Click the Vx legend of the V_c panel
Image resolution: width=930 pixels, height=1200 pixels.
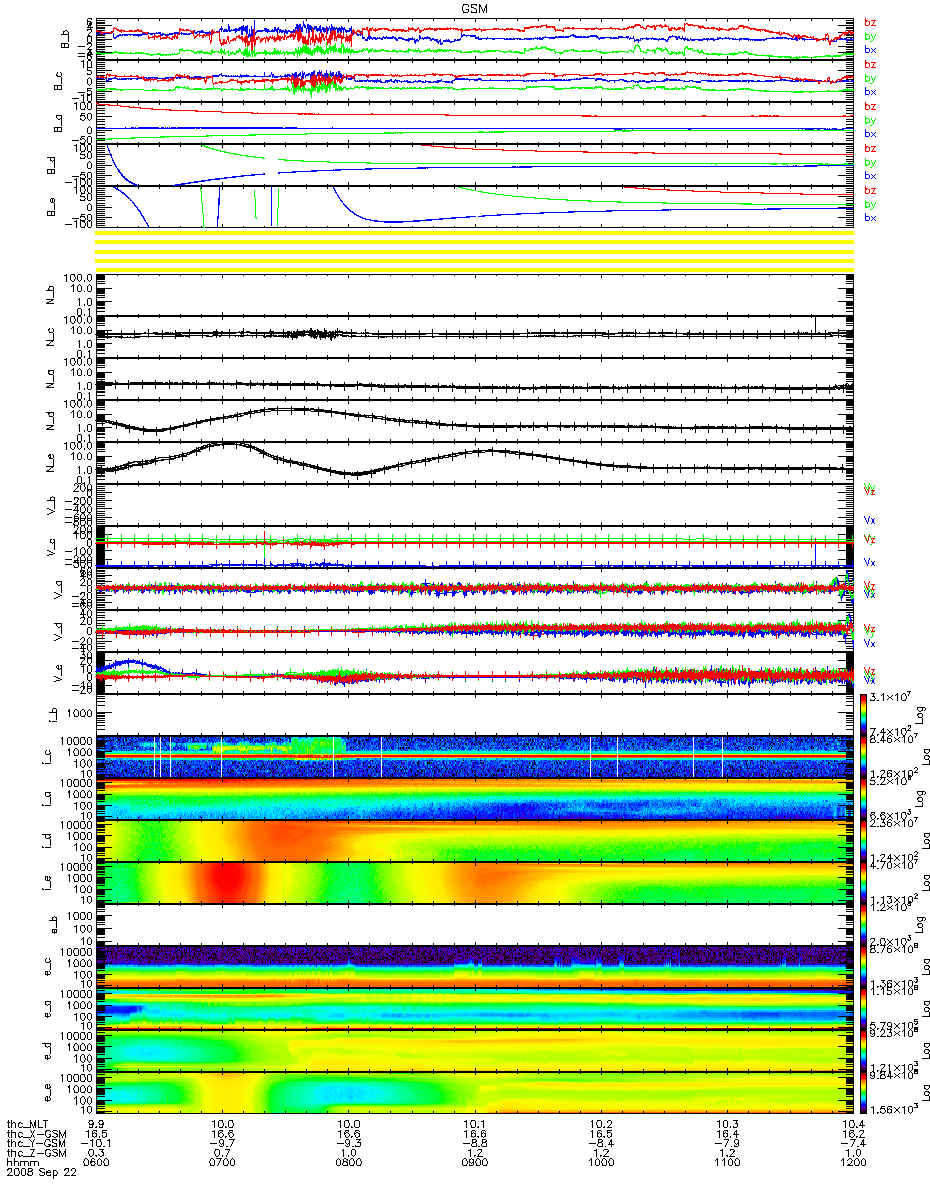click(x=870, y=563)
